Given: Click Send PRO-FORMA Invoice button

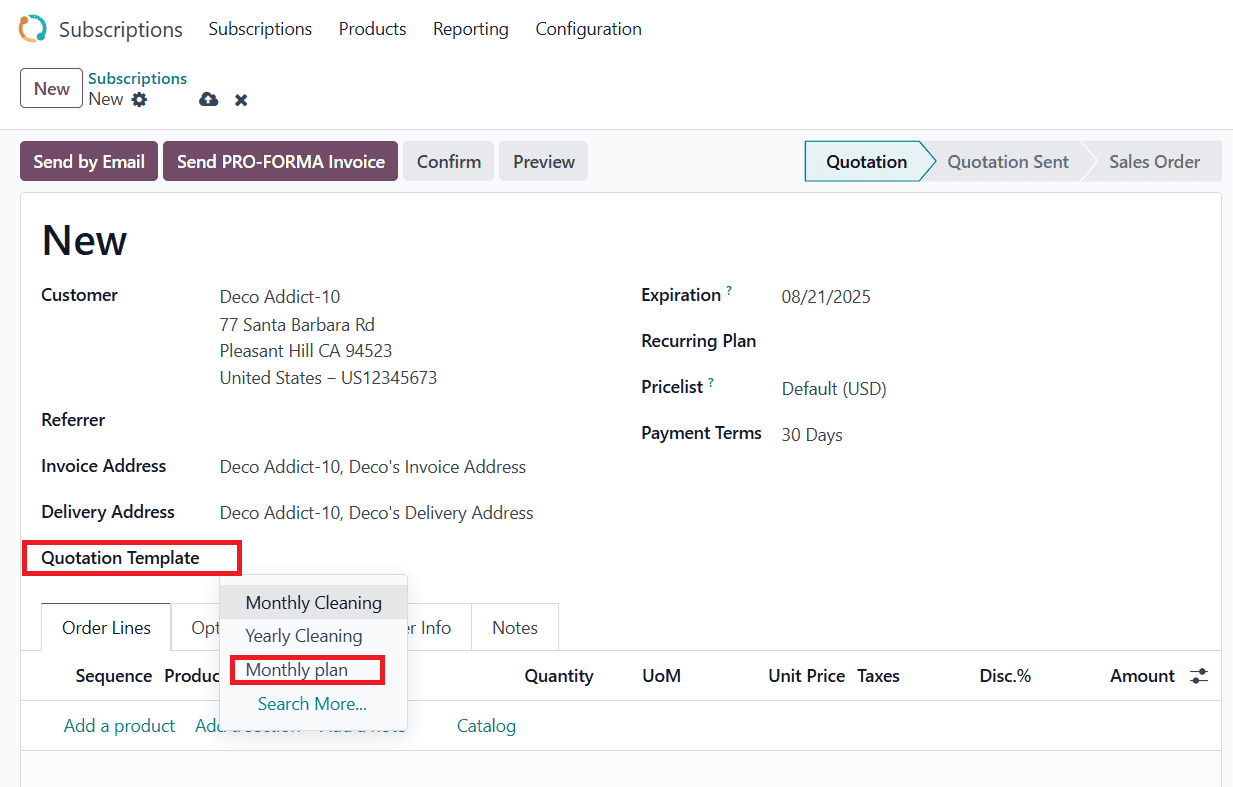Looking at the screenshot, I should (281, 161).
